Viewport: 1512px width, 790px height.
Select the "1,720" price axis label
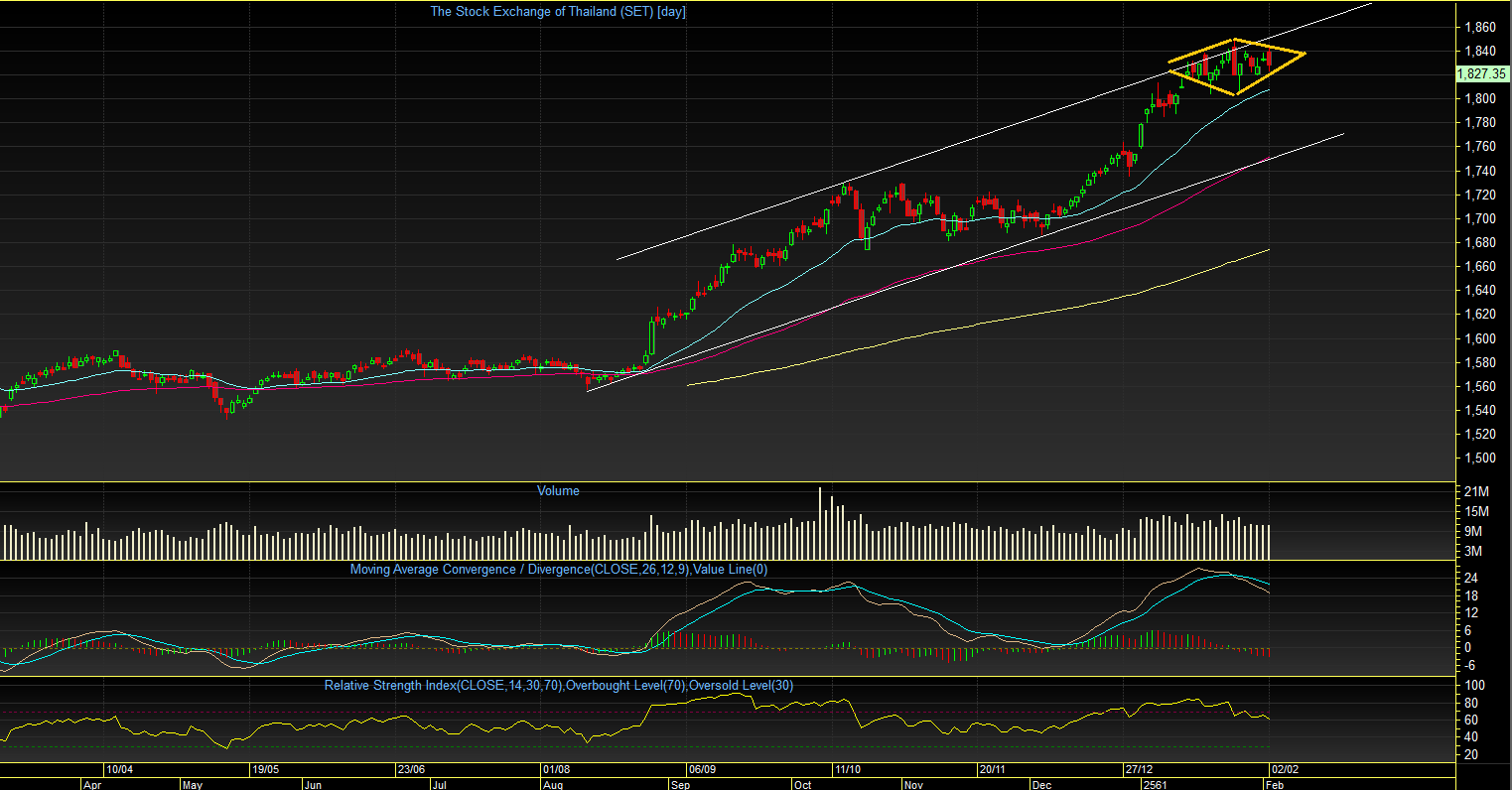[x=1481, y=195]
